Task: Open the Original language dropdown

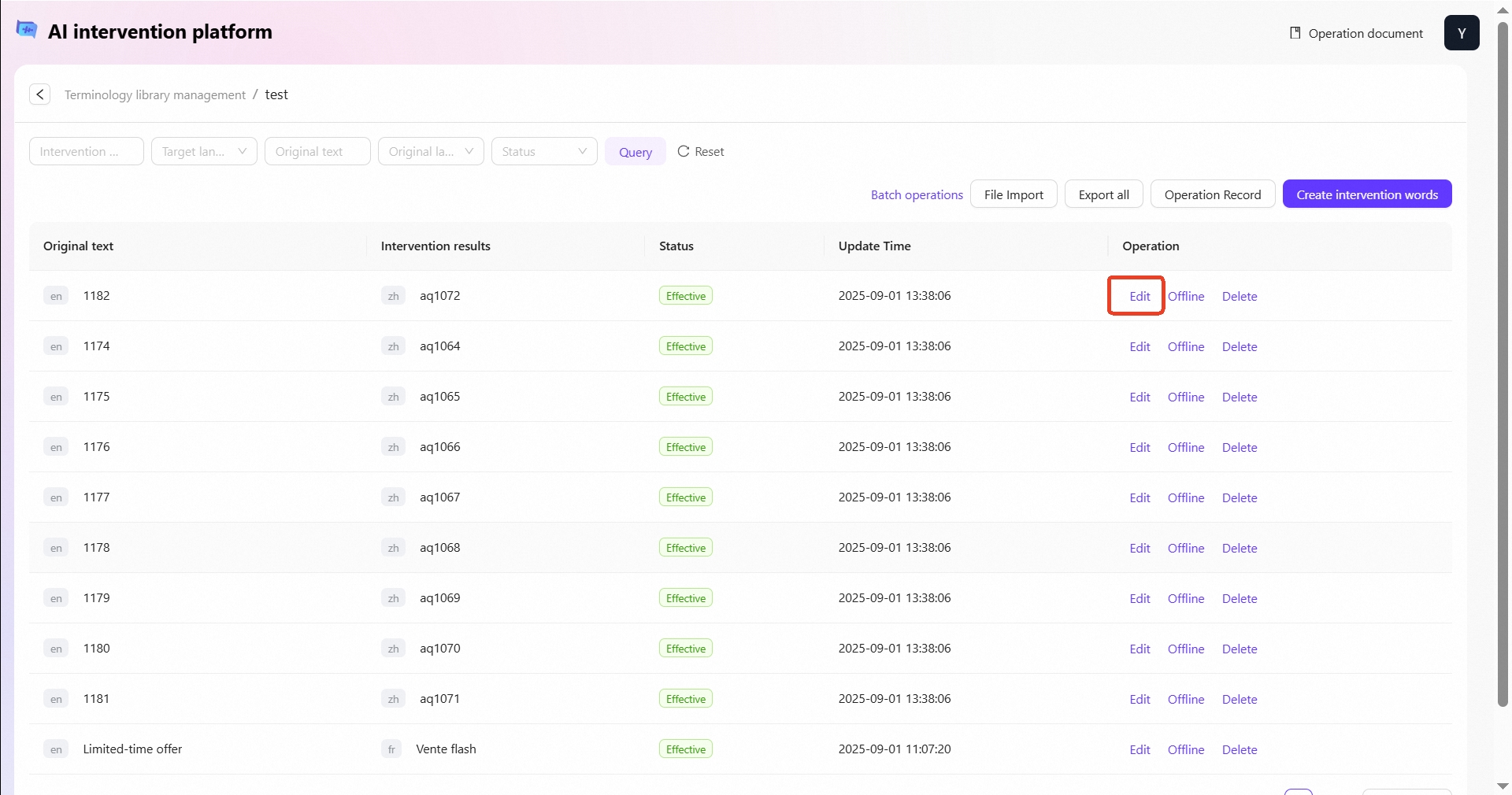Action: 431,151
